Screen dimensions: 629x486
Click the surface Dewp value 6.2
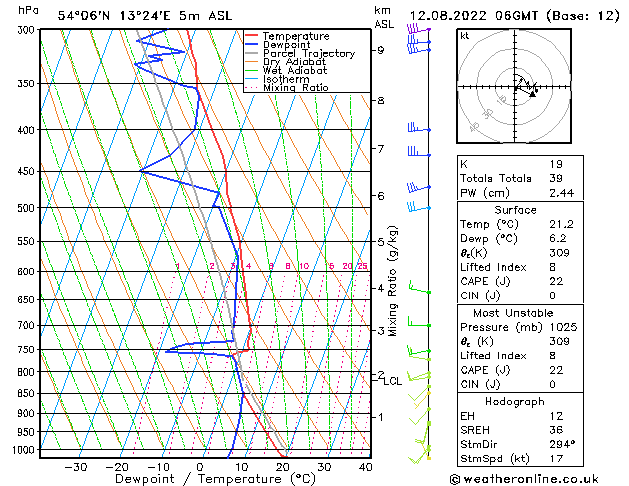point(558,239)
